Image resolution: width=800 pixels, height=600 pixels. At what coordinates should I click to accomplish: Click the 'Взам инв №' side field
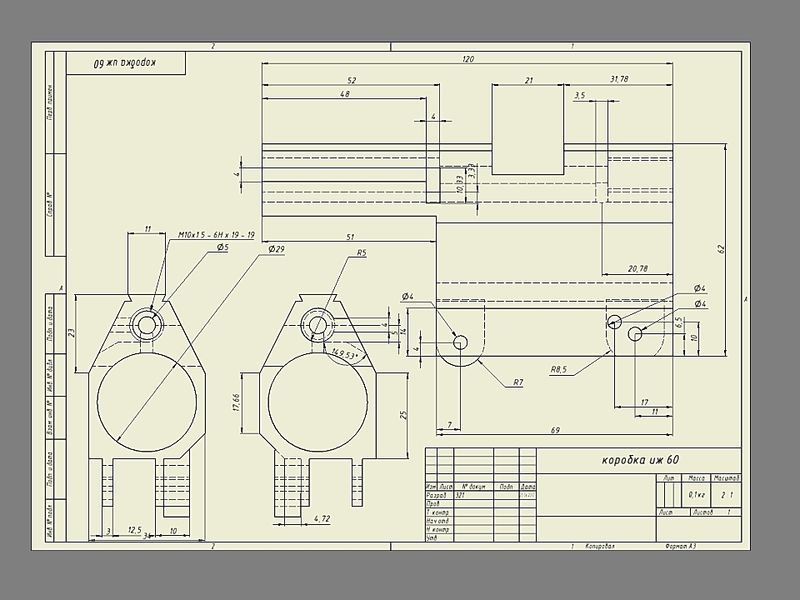point(49,418)
